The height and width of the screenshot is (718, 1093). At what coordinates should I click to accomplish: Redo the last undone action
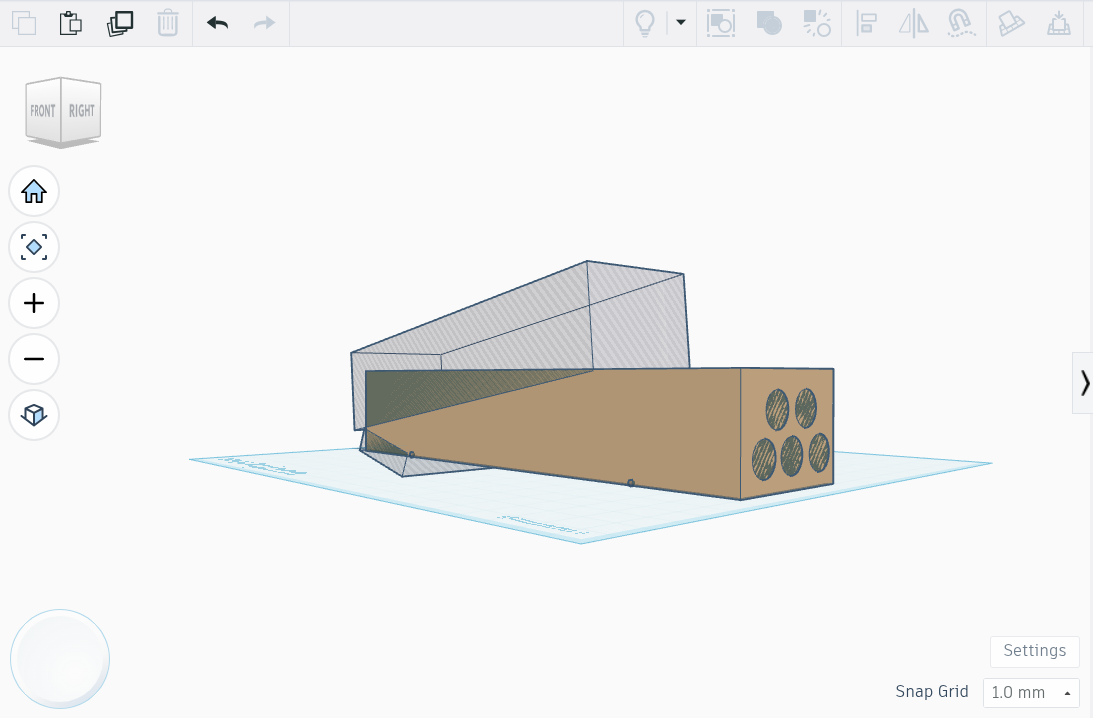264,23
